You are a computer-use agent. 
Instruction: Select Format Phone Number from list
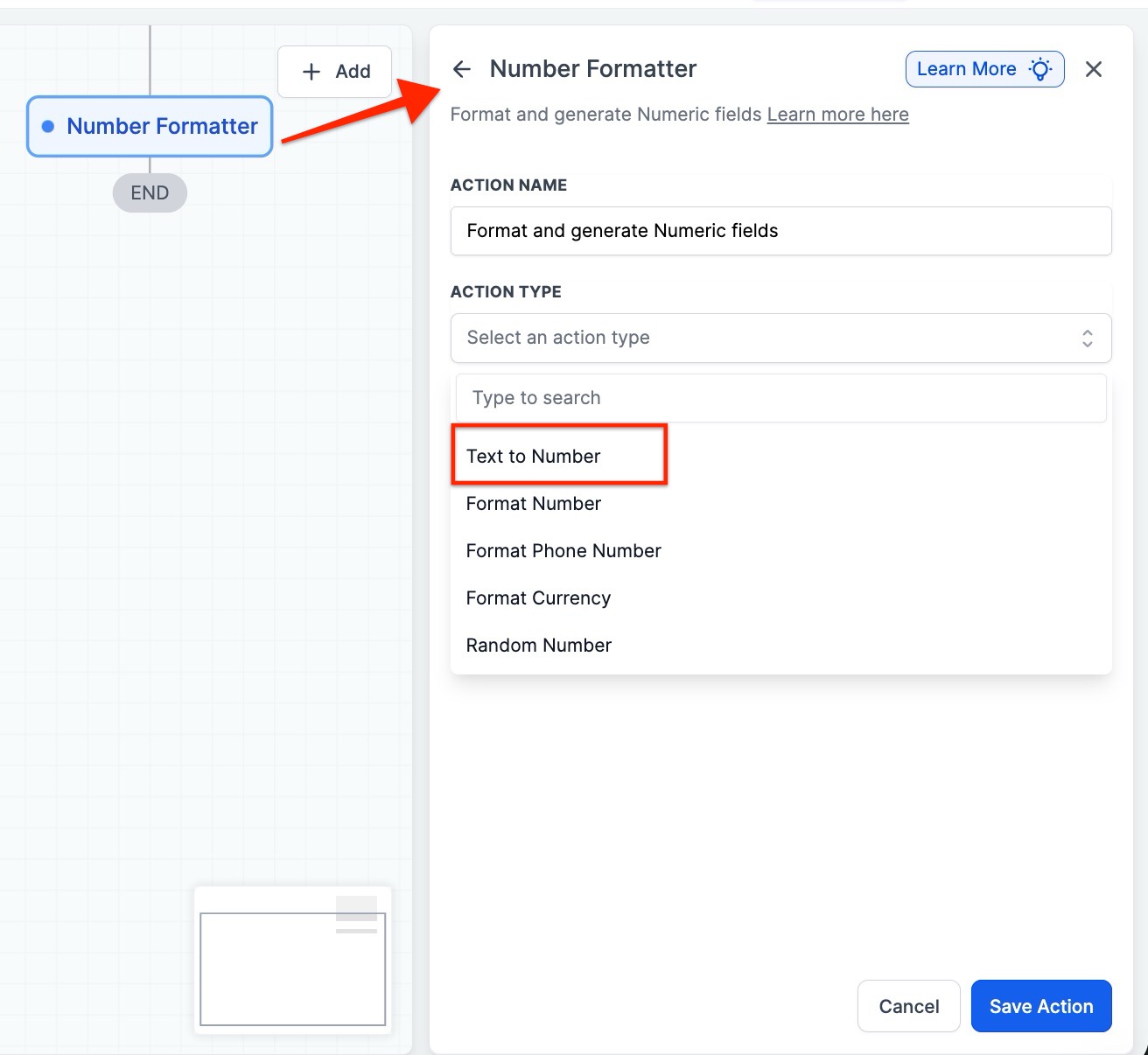[563, 551]
